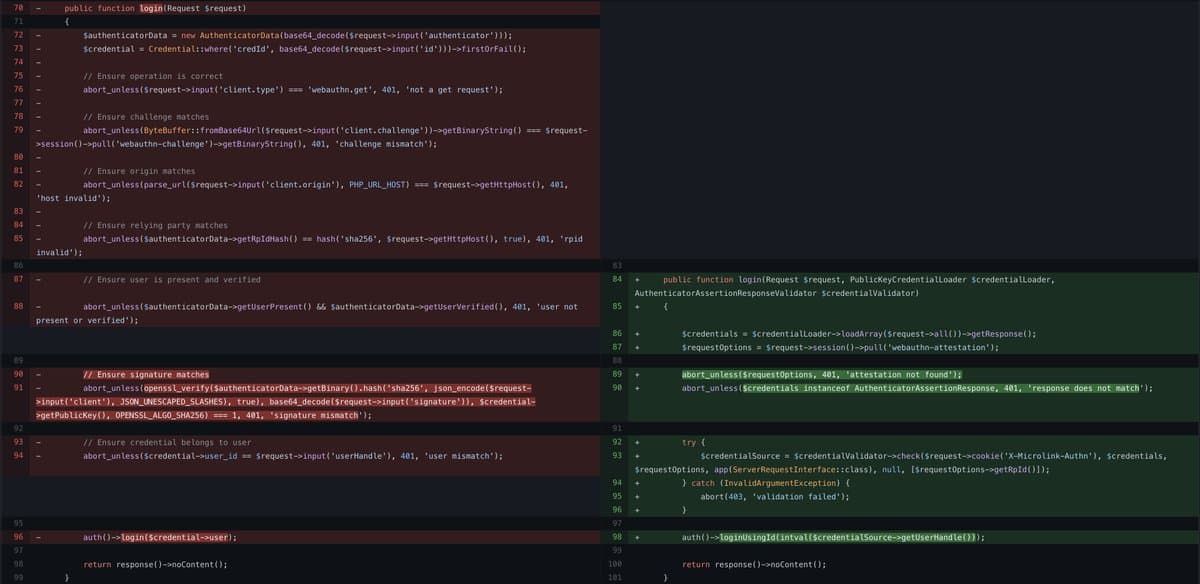Screen dimensions: 1200x584
Task: Click the minus marker beside deleted line 72
Action: pyautogui.click(x=38, y=35)
